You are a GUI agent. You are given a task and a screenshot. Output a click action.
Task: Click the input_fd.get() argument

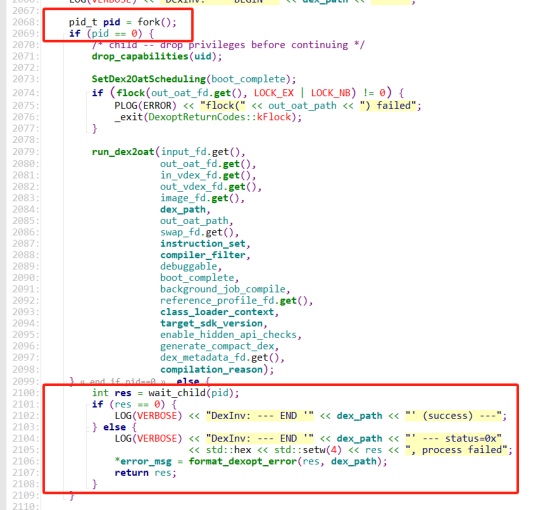(x=200, y=152)
